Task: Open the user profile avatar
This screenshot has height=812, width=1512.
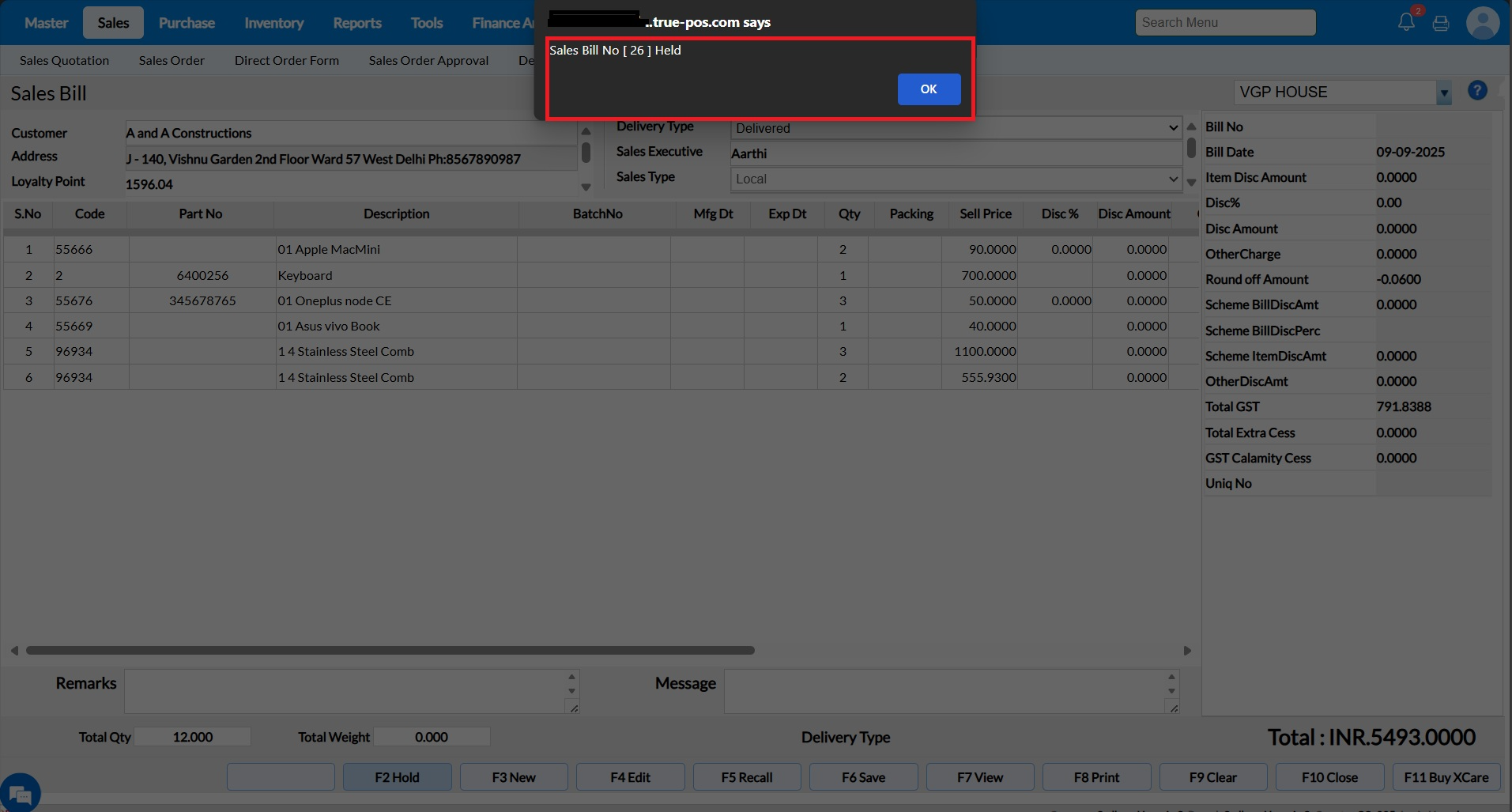Action: coord(1483,22)
